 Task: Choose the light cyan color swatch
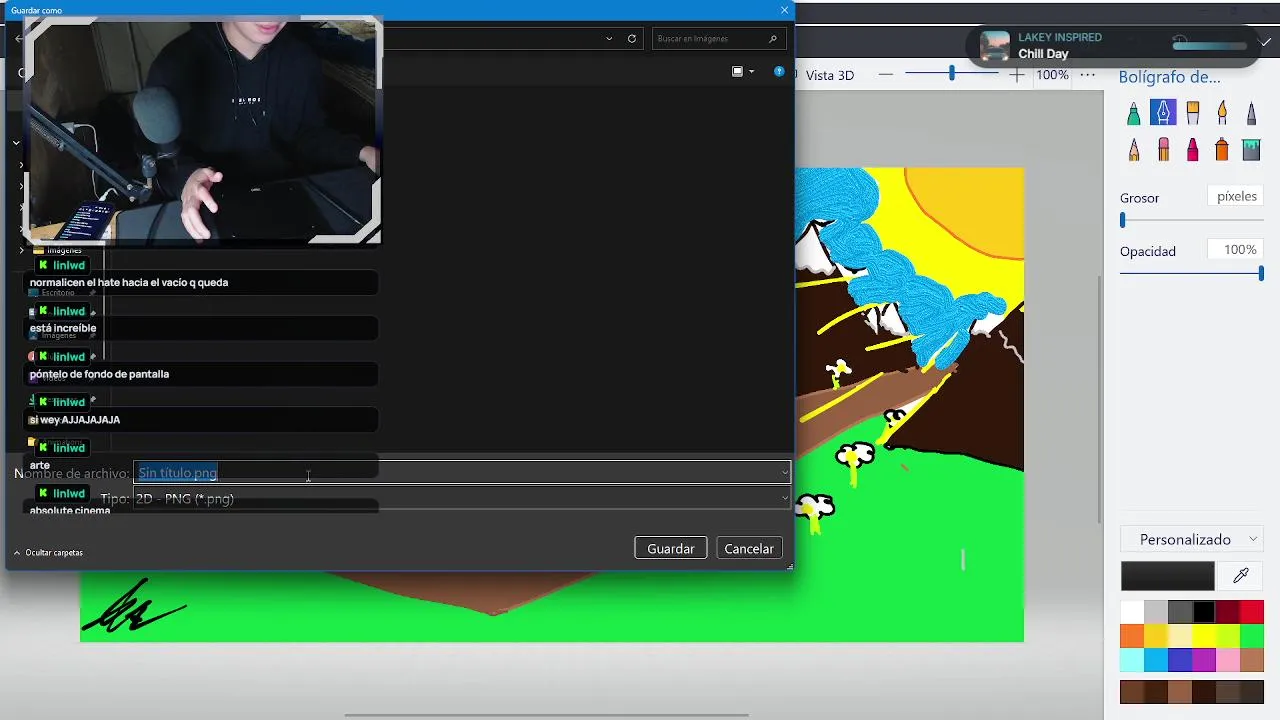tap(1132, 659)
